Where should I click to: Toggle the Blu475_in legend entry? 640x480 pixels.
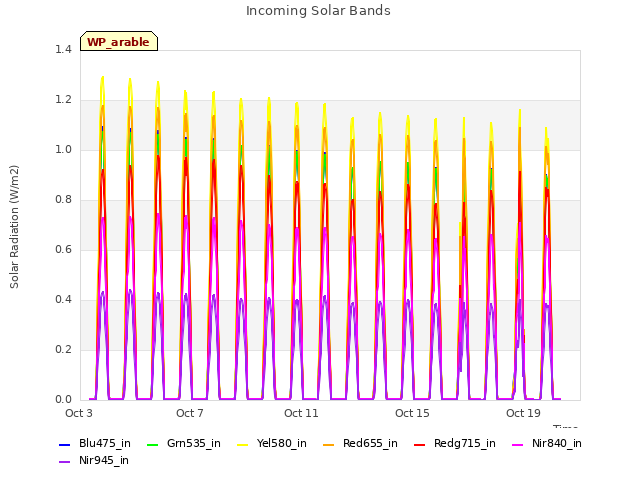[95, 444]
